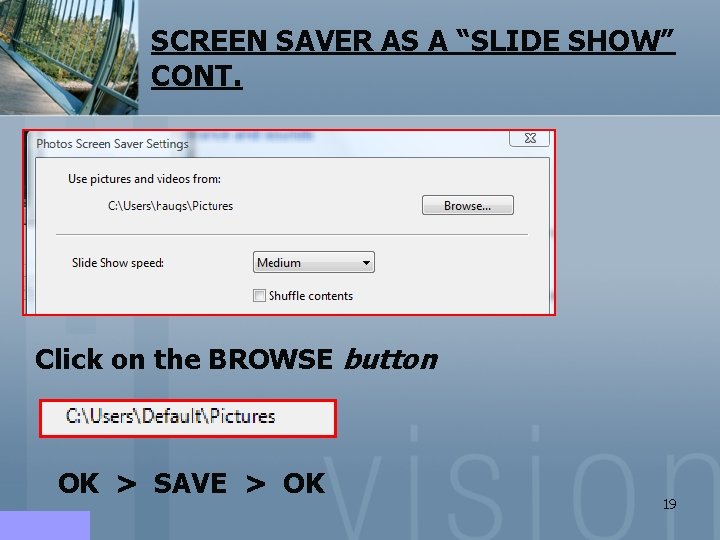Screen dimensions: 720x540
Task: Click the slide page number 19
Action: [669, 504]
